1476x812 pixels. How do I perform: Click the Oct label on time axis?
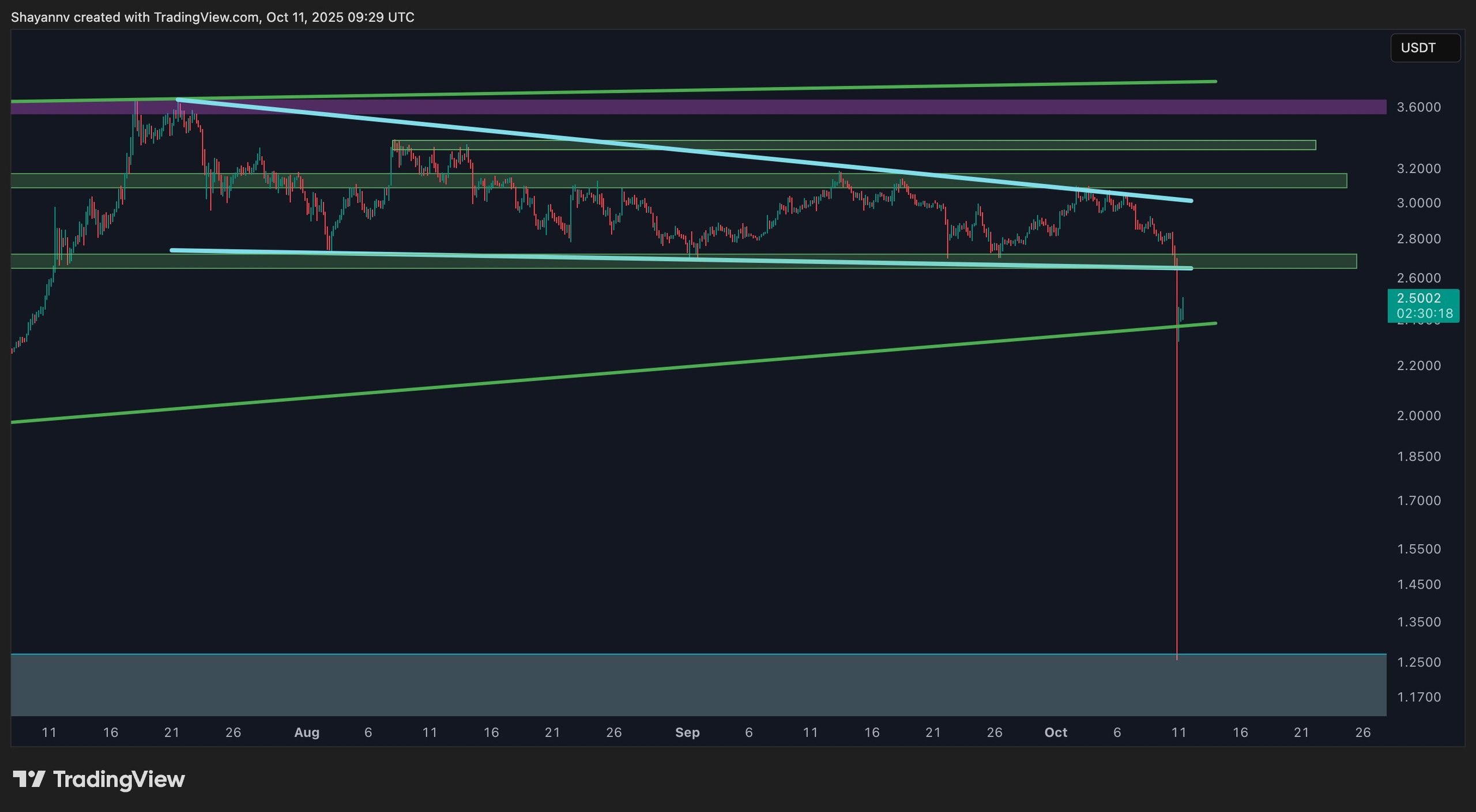(x=1056, y=732)
